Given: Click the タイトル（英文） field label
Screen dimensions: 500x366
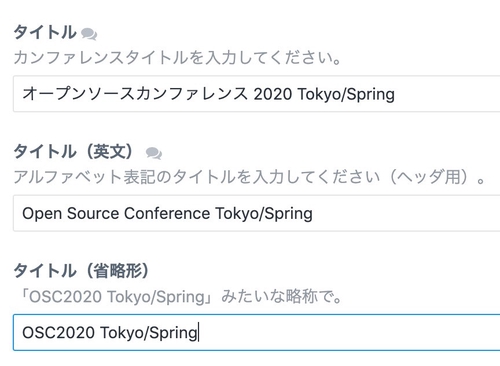Looking at the screenshot, I should coord(74,152).
